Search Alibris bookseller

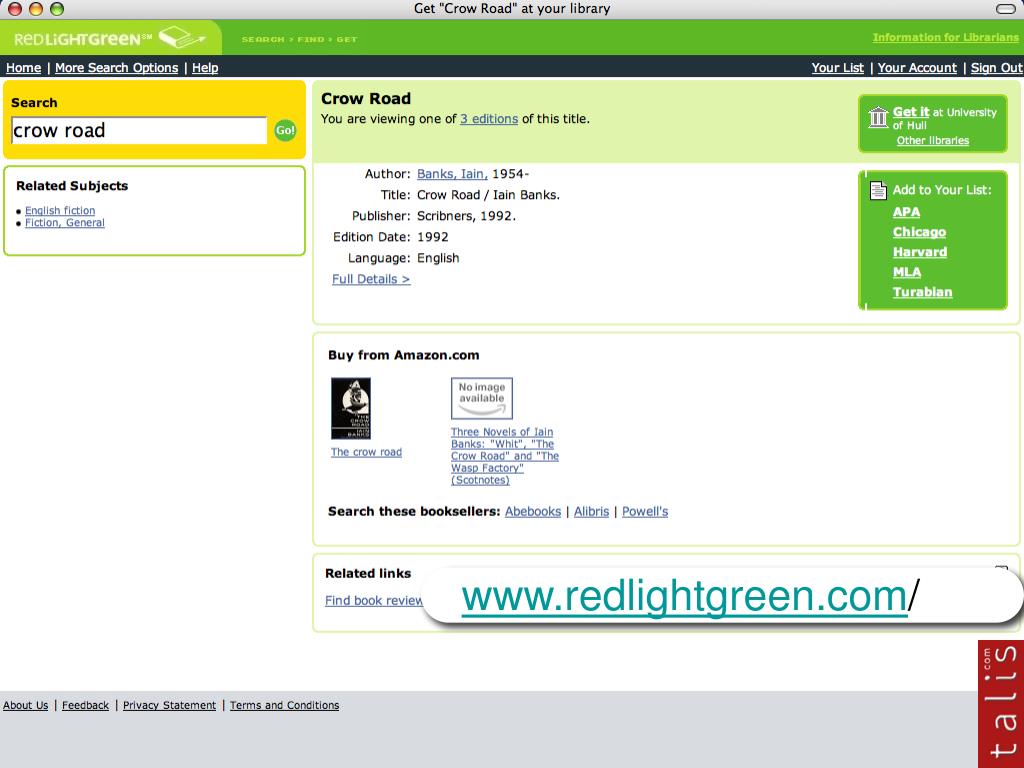[591, 511]
